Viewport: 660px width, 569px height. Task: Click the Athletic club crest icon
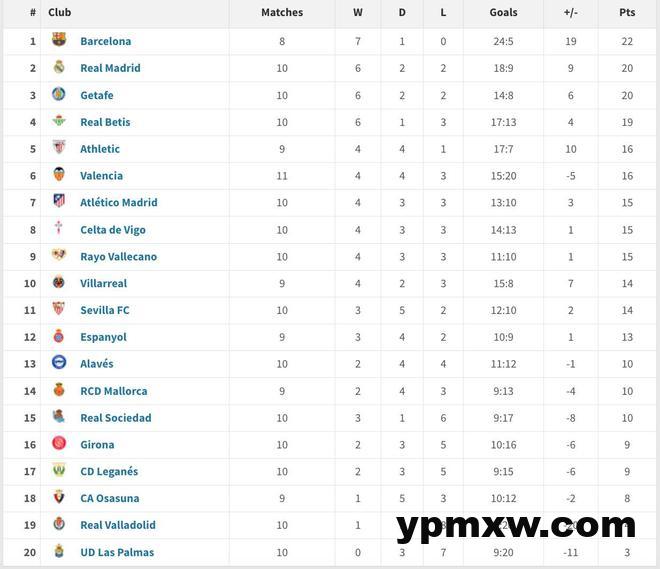pyautogui.click(x=59, y=148)
